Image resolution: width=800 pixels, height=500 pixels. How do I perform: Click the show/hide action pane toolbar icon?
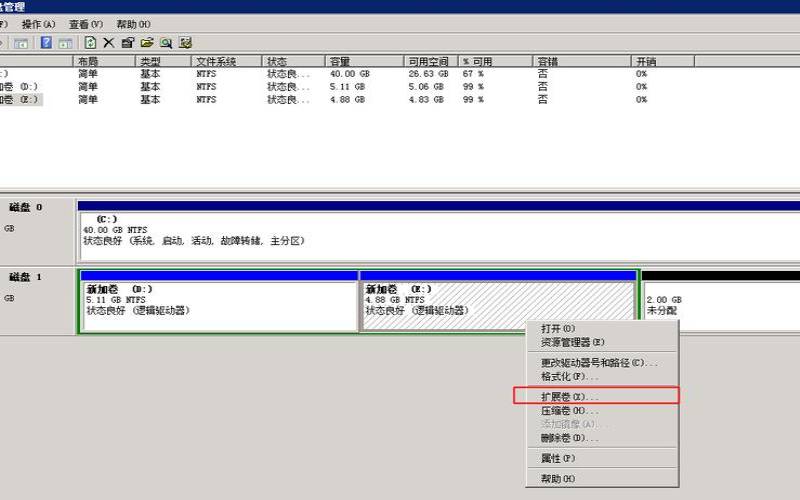click(x=65, y=43)
